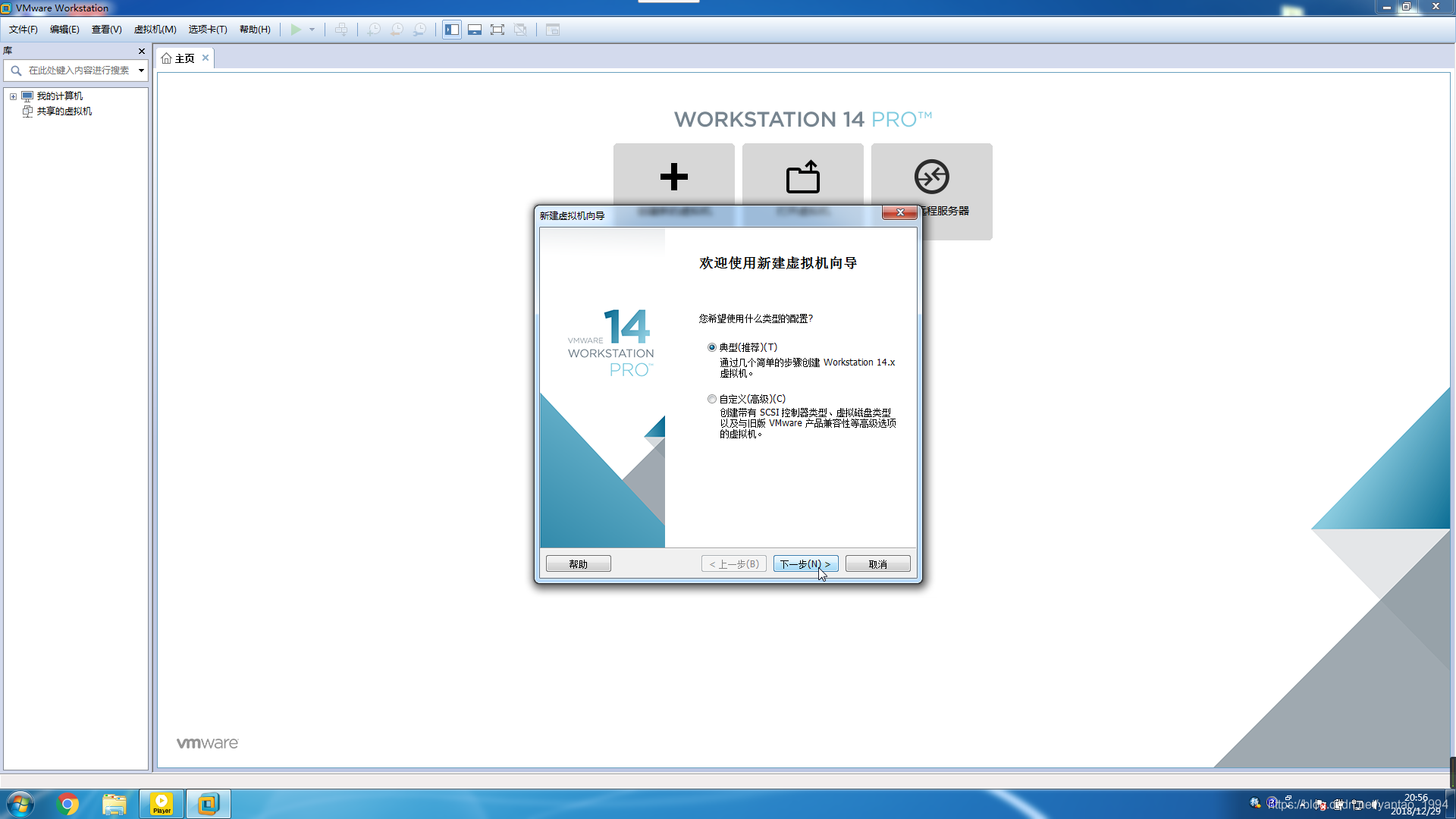Click the full screen mode icon
1456x819 pixels.
click(497, 30)
